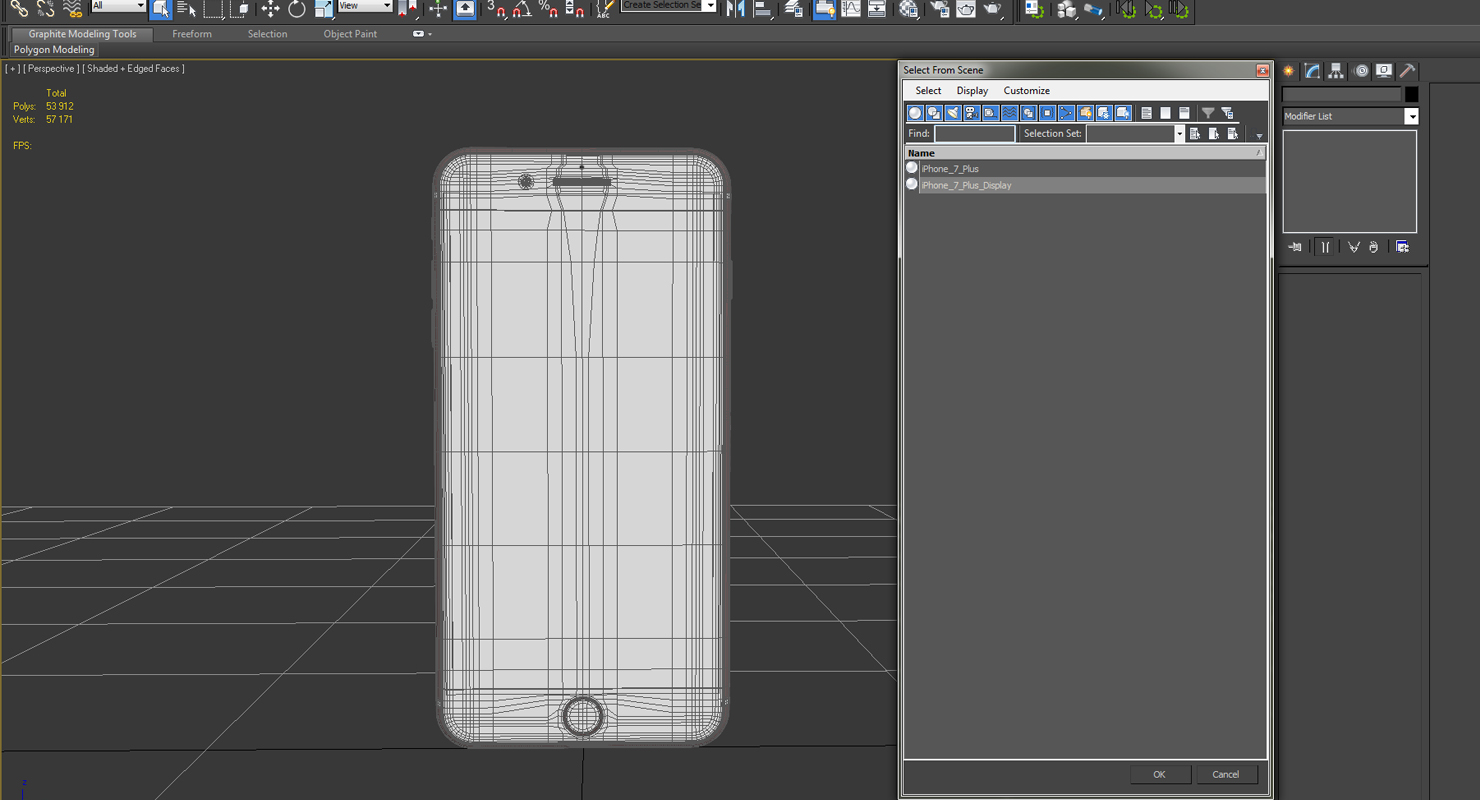
Task: Open the Perspective viewport label menu
Action: tap(51, 69)
